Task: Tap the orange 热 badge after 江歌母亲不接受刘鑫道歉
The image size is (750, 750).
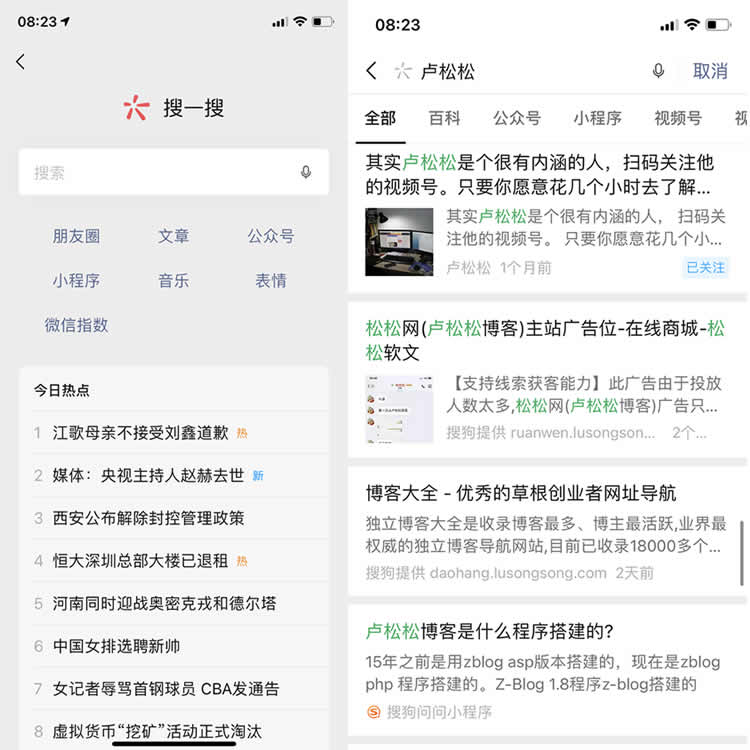Action: pos(242,433)
